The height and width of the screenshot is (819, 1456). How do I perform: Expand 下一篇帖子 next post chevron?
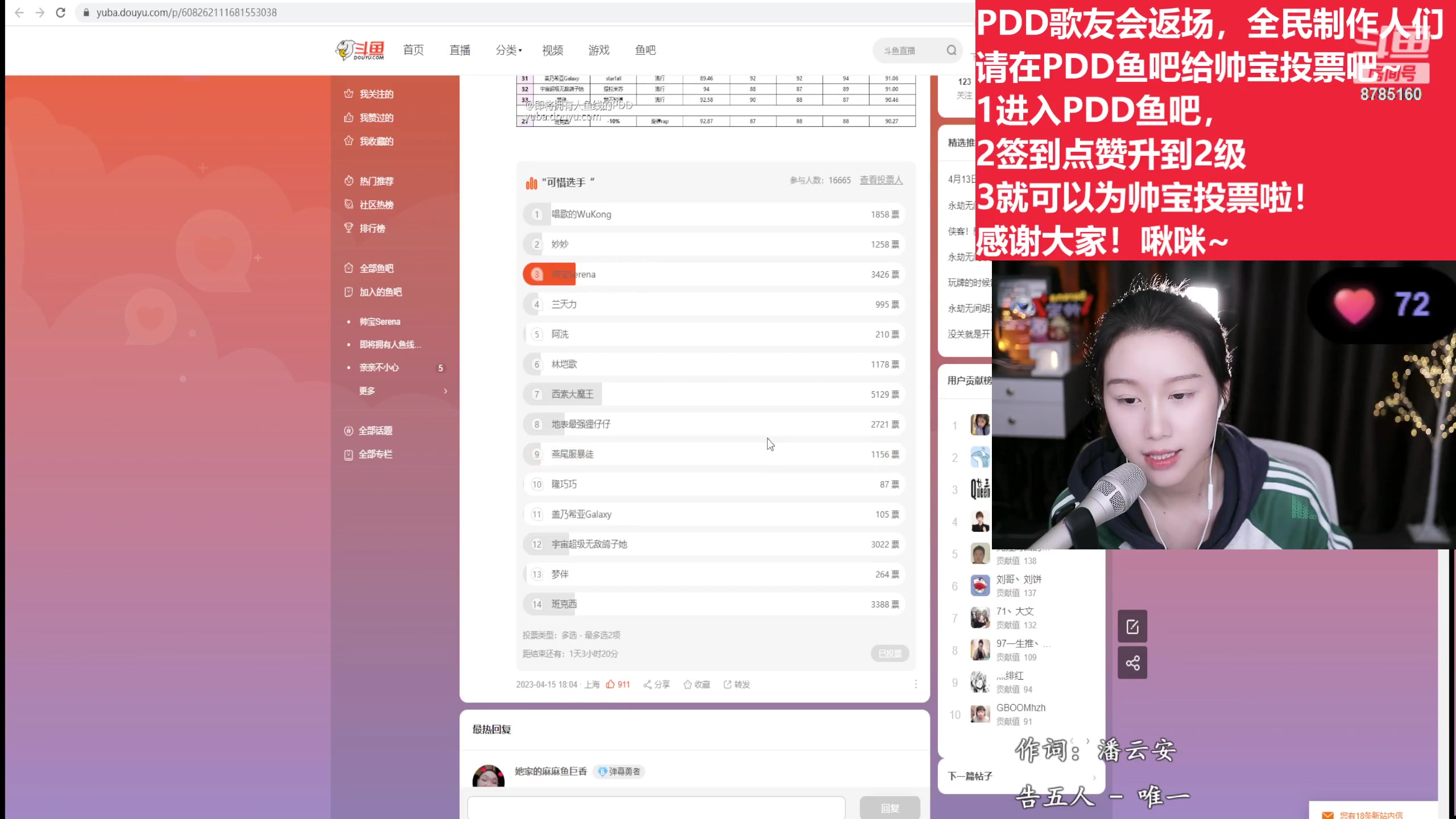1094,777
